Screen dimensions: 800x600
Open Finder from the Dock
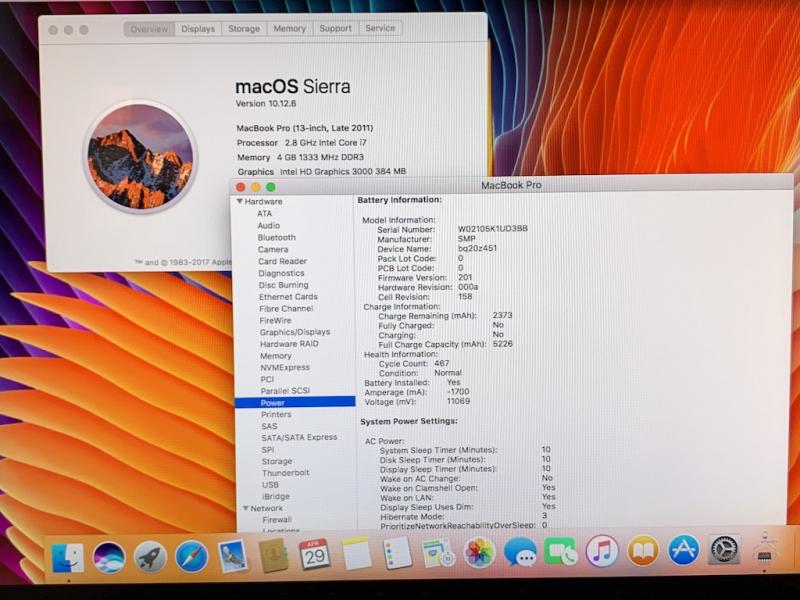click(68, 556)
